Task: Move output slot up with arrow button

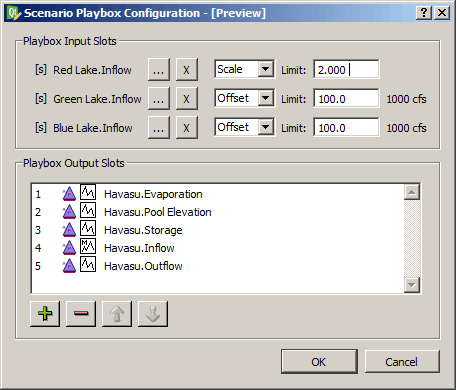Action: (x=117, y=314)
